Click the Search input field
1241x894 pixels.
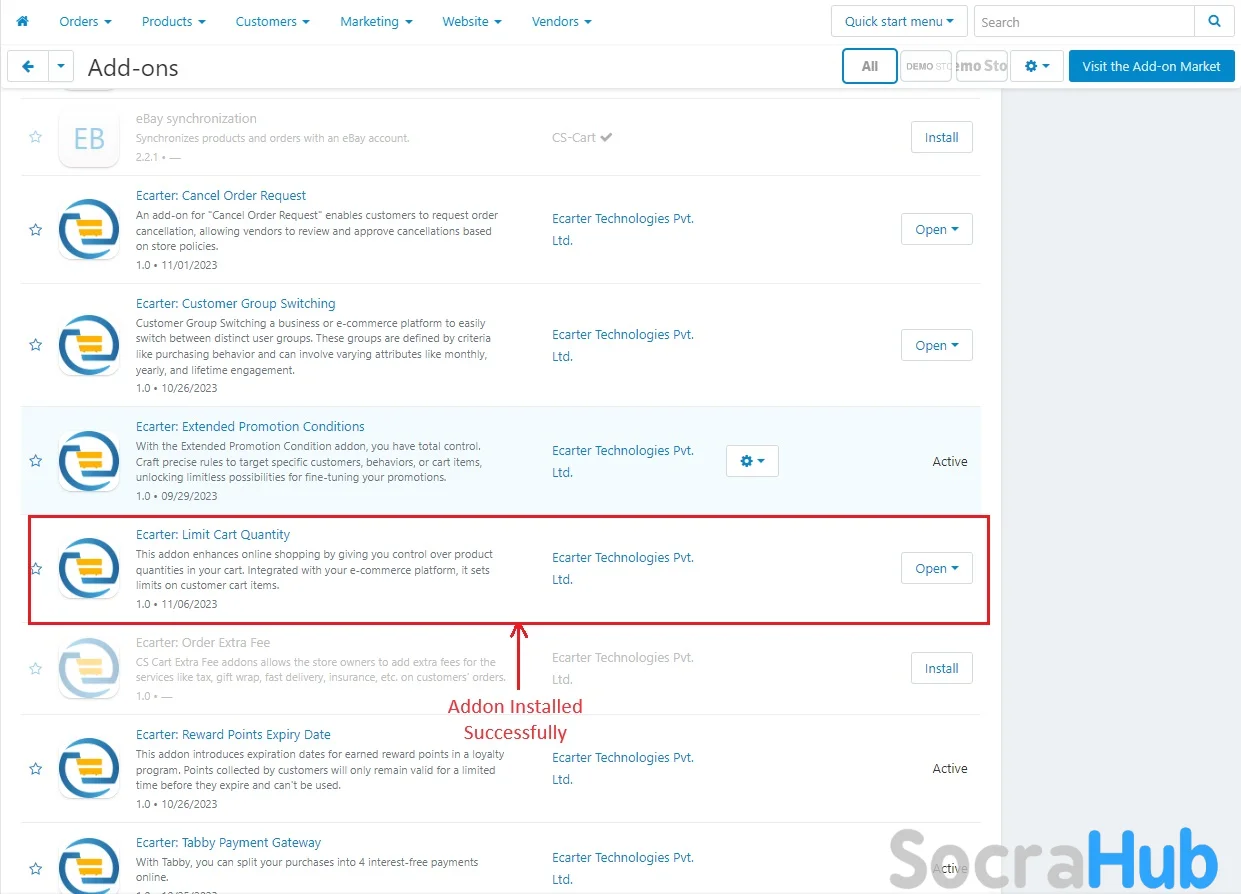[1084, 21]
